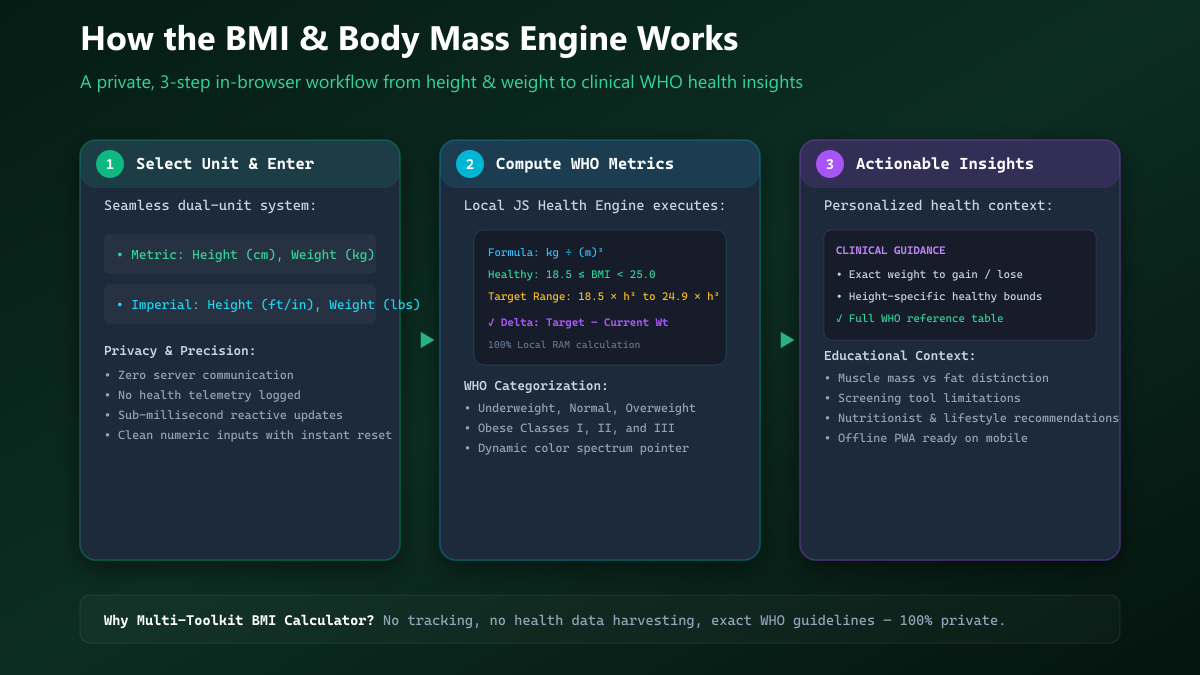This screenshot has width=1200, height=675.
Task: Click the Formula kg ÷ (m)² line
Action: click(x=545, y=252)
